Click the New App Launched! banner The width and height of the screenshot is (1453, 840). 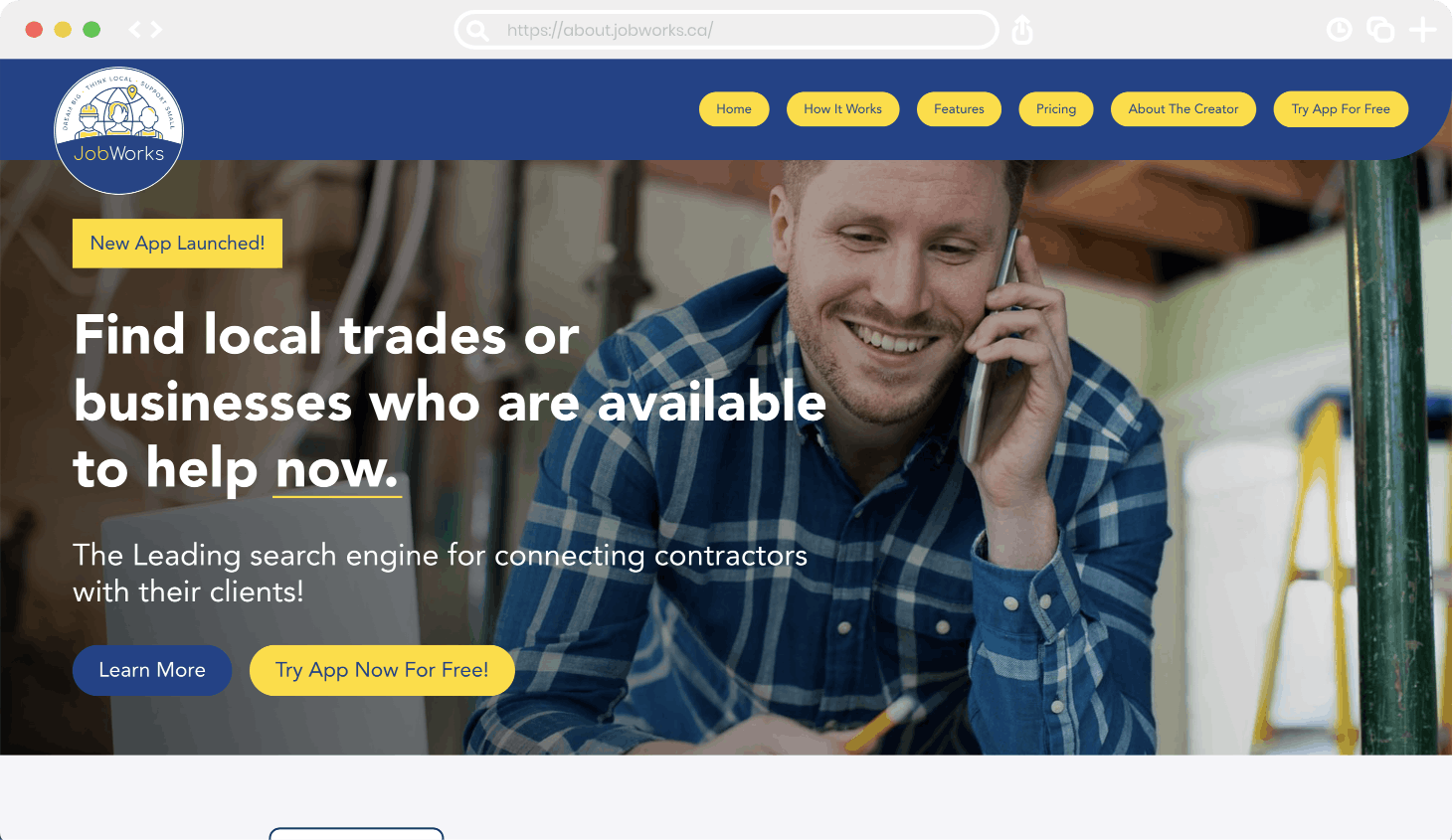point(177,244)
